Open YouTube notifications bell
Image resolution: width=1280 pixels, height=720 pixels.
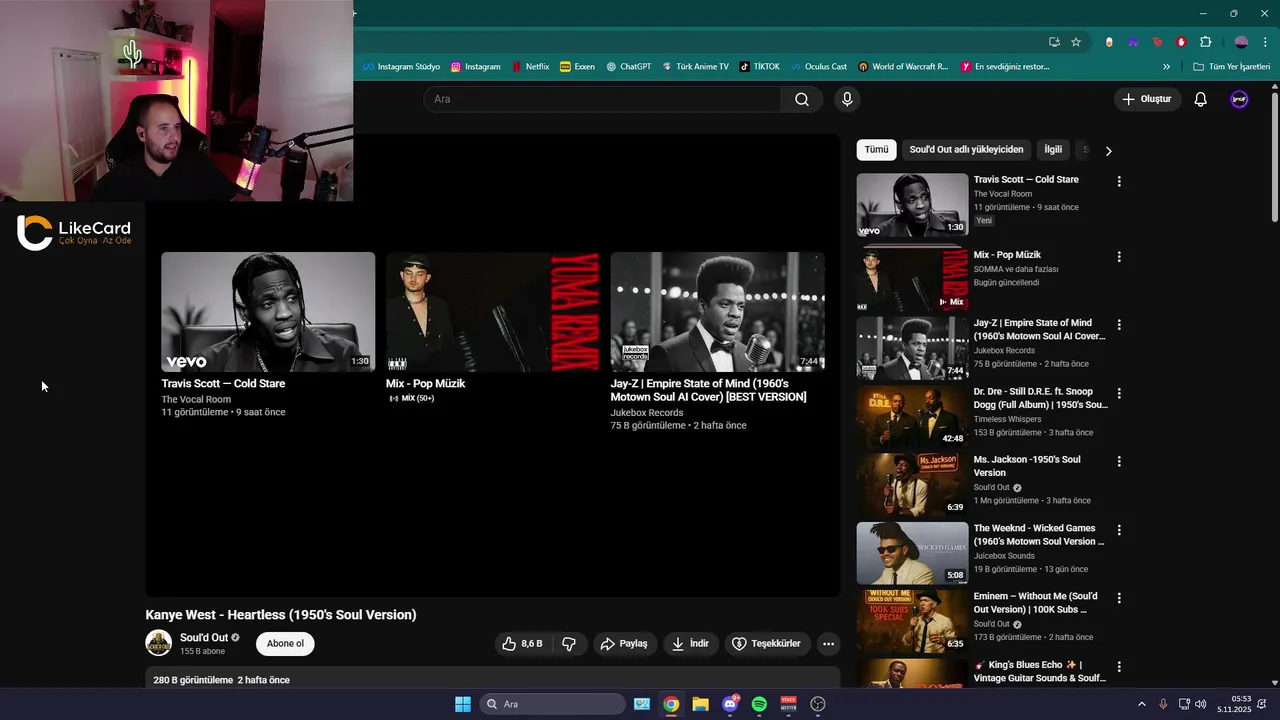(x=1201, y=99)
